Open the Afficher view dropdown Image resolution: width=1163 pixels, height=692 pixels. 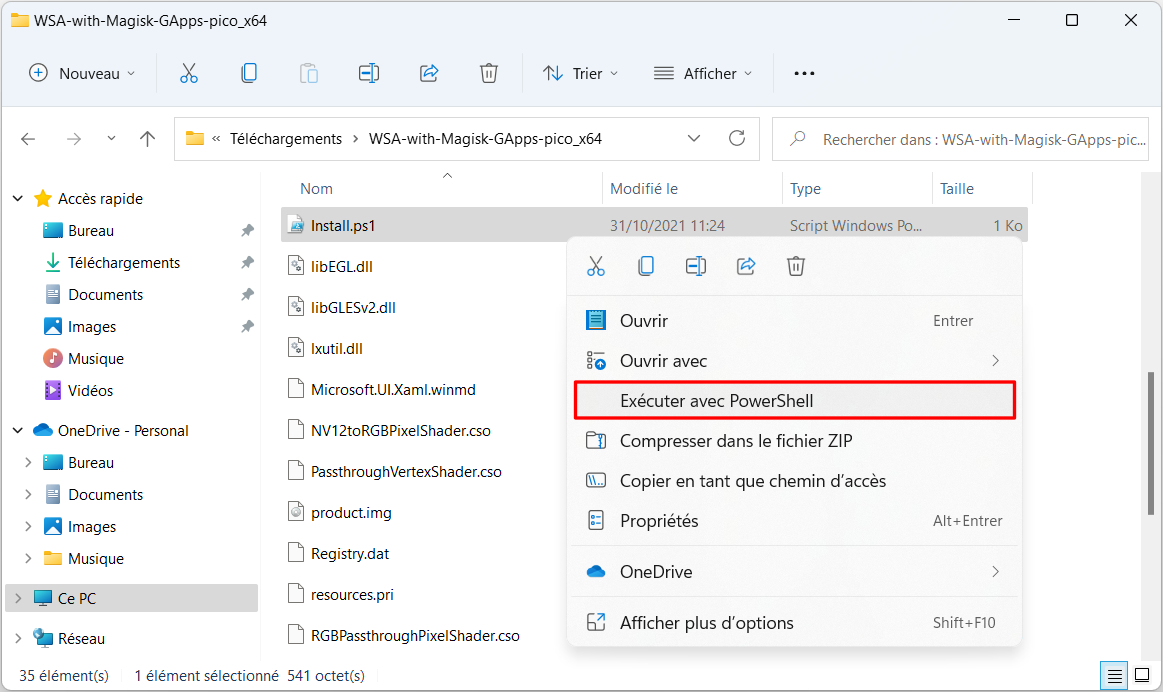click(702, 73)
